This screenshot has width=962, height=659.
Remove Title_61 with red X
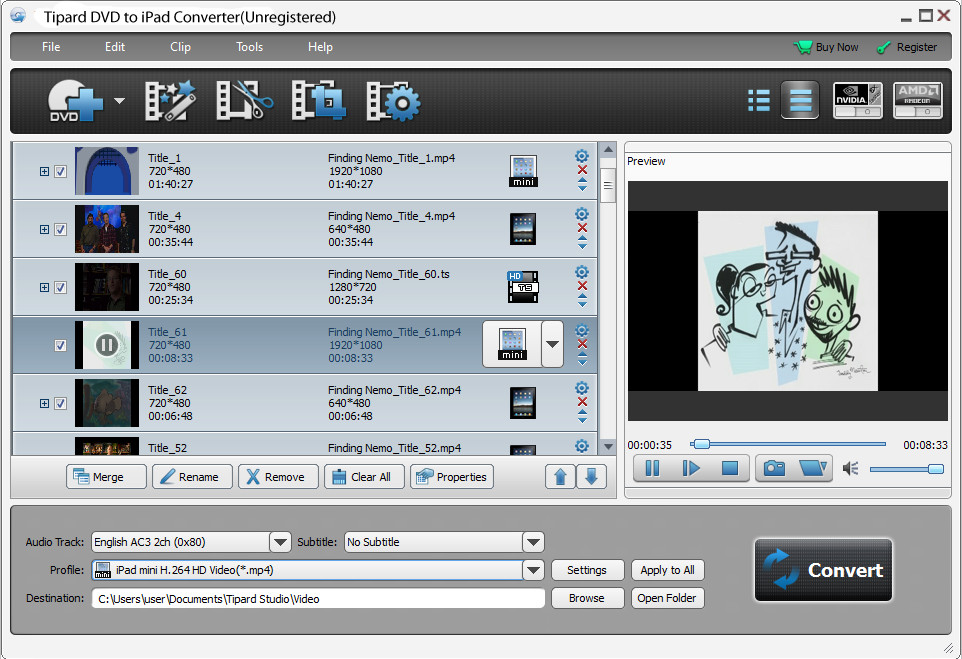pyautogui.click(x=582, y=344)
